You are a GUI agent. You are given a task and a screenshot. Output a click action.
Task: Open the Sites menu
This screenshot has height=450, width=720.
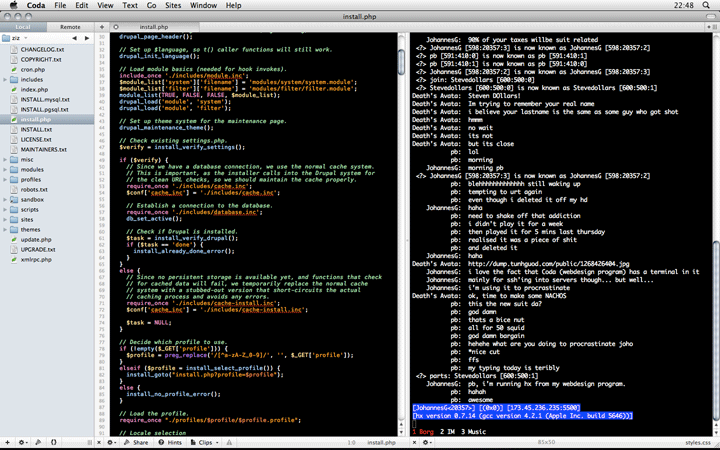[173, 5]
